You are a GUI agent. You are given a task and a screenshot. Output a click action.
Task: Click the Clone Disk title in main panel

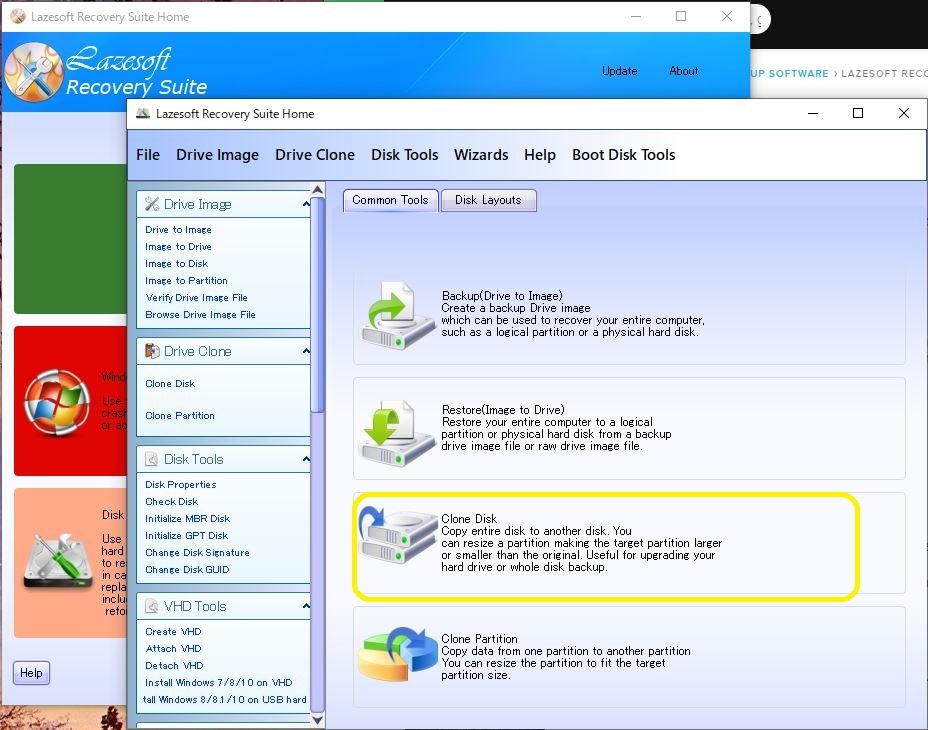[x=469, y=519]
